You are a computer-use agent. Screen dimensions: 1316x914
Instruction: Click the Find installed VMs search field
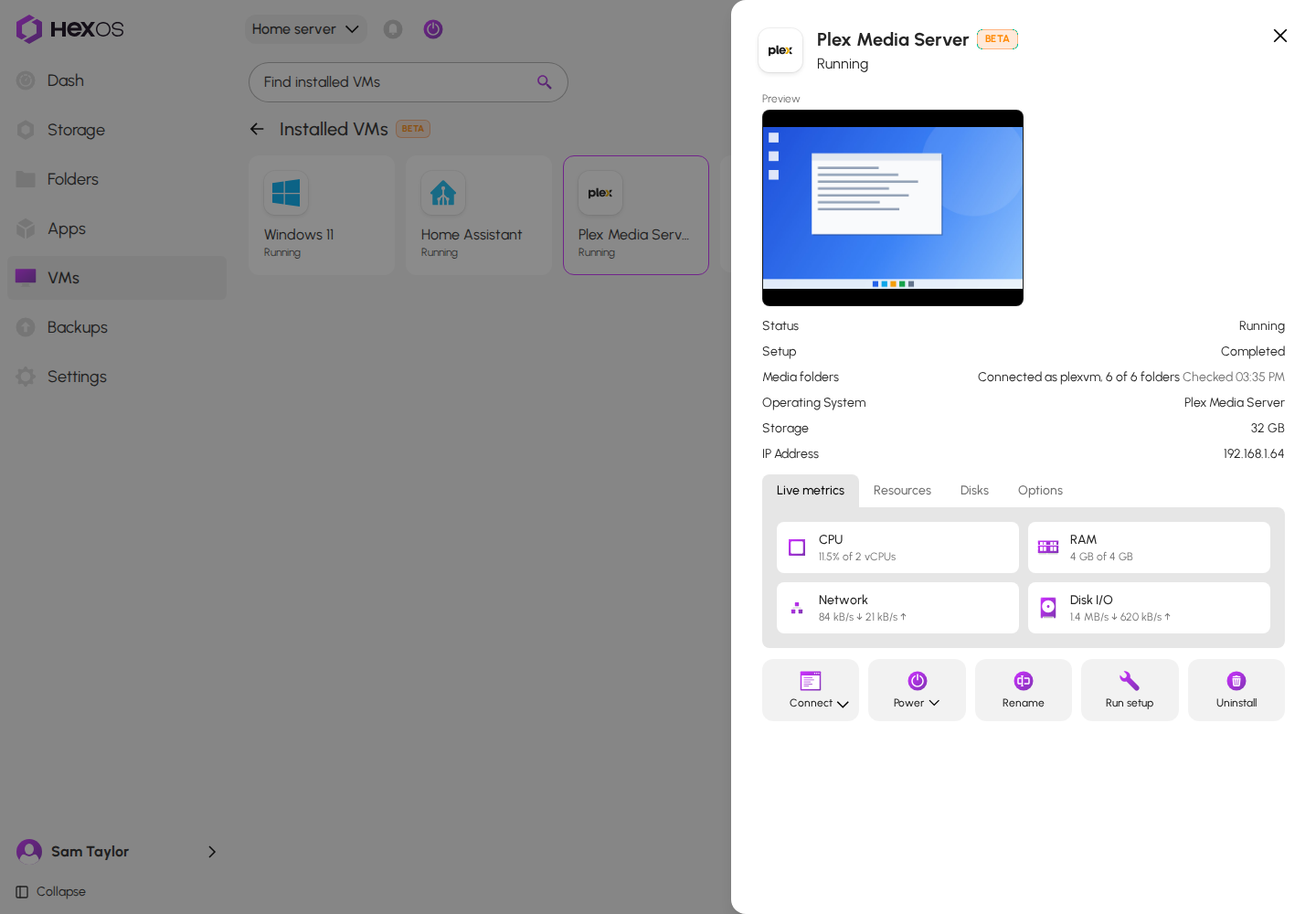pyautogui.click(x=409, y=82)
